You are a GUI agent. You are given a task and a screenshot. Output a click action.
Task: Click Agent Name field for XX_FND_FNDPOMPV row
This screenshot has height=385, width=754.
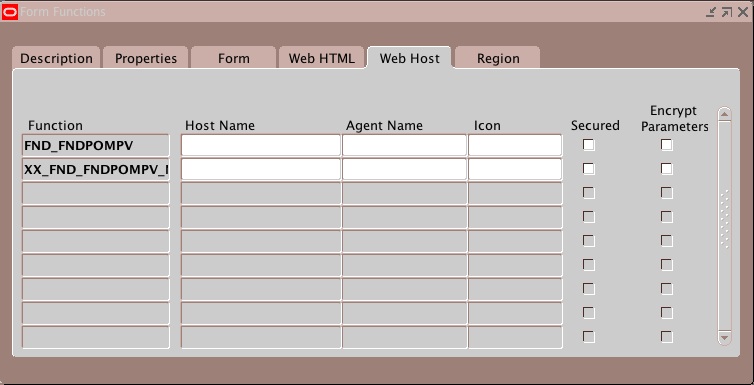(x=404, y=169)
